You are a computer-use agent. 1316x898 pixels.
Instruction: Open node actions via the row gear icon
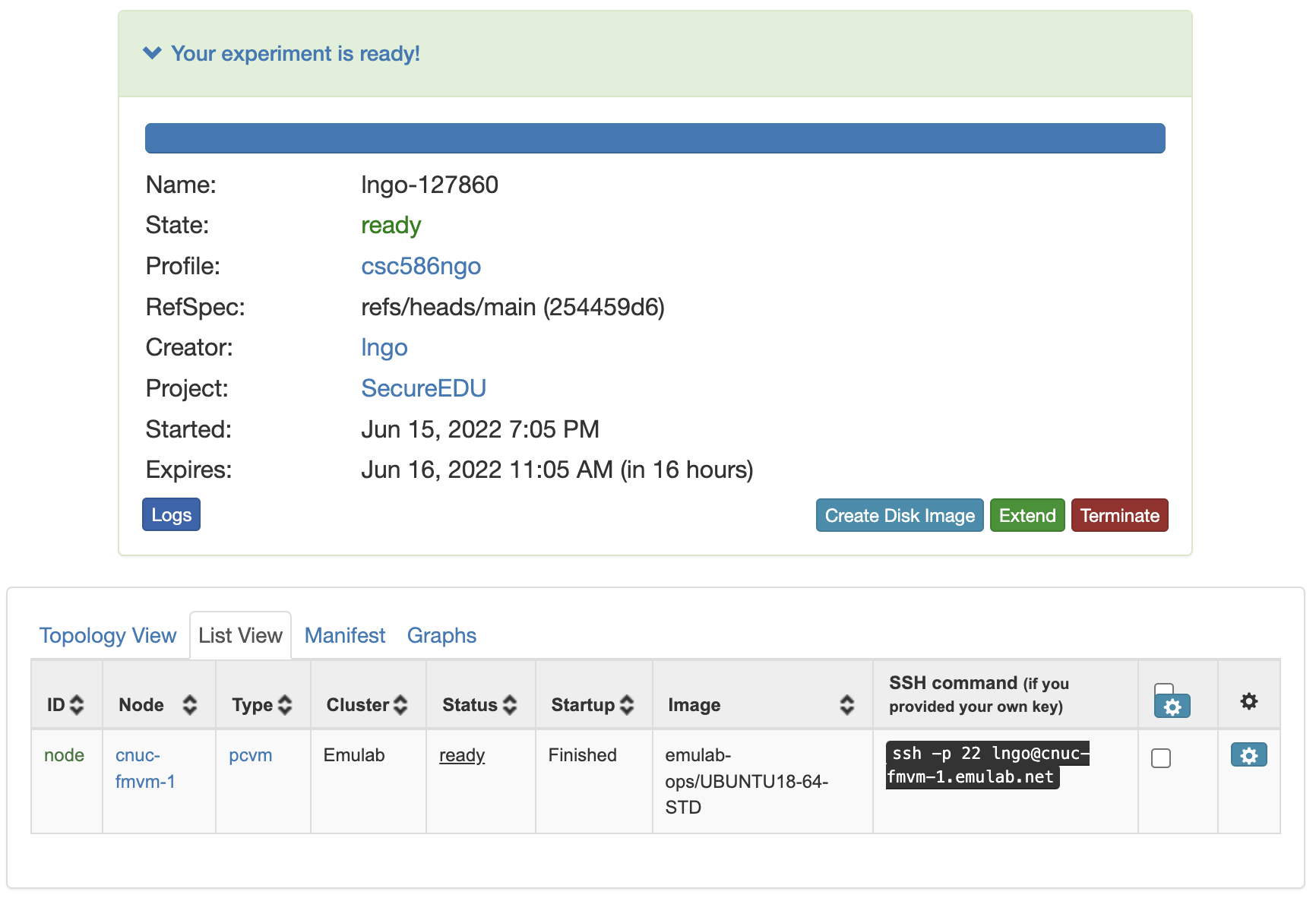pos(1248,754)
